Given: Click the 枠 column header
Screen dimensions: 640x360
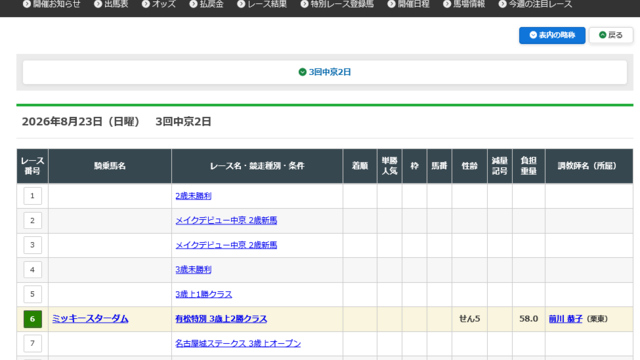Looking at the screenshot, I should tap(414, 166).
